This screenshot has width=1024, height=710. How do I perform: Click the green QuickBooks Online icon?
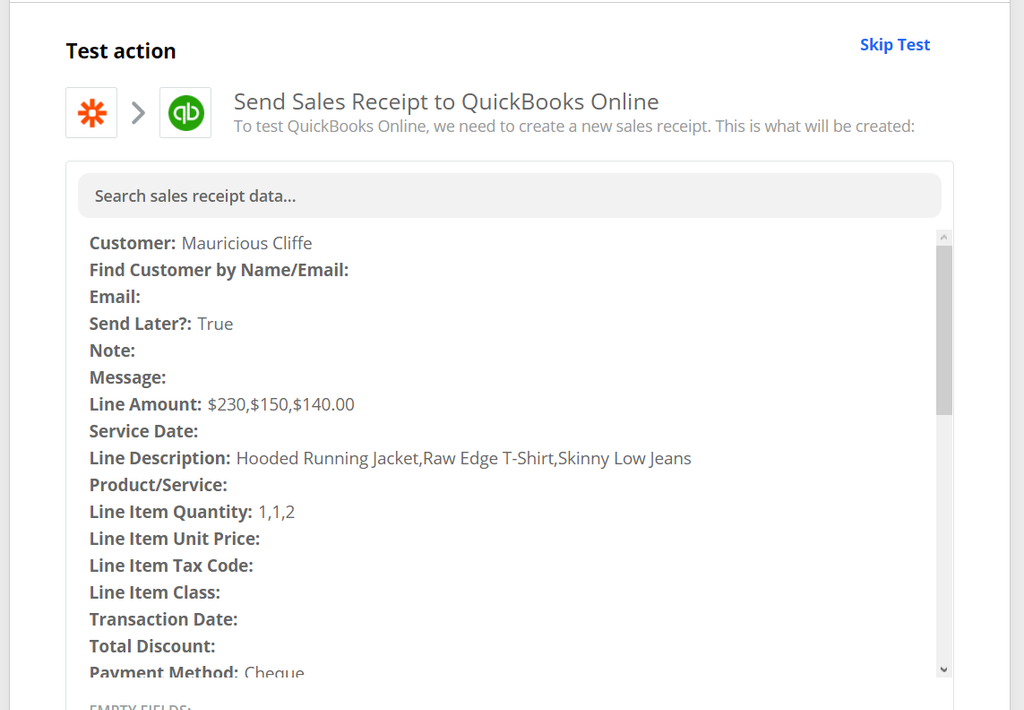(185, 113)
